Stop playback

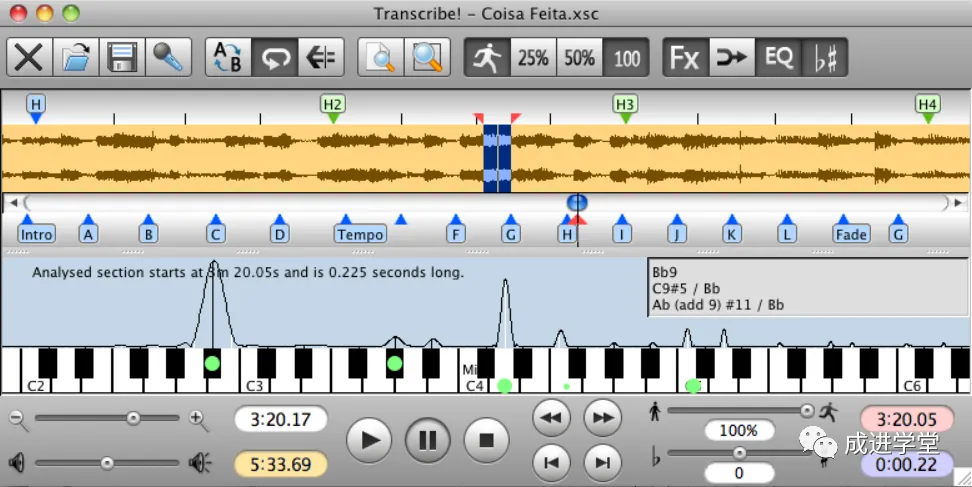tap(487, 441)
